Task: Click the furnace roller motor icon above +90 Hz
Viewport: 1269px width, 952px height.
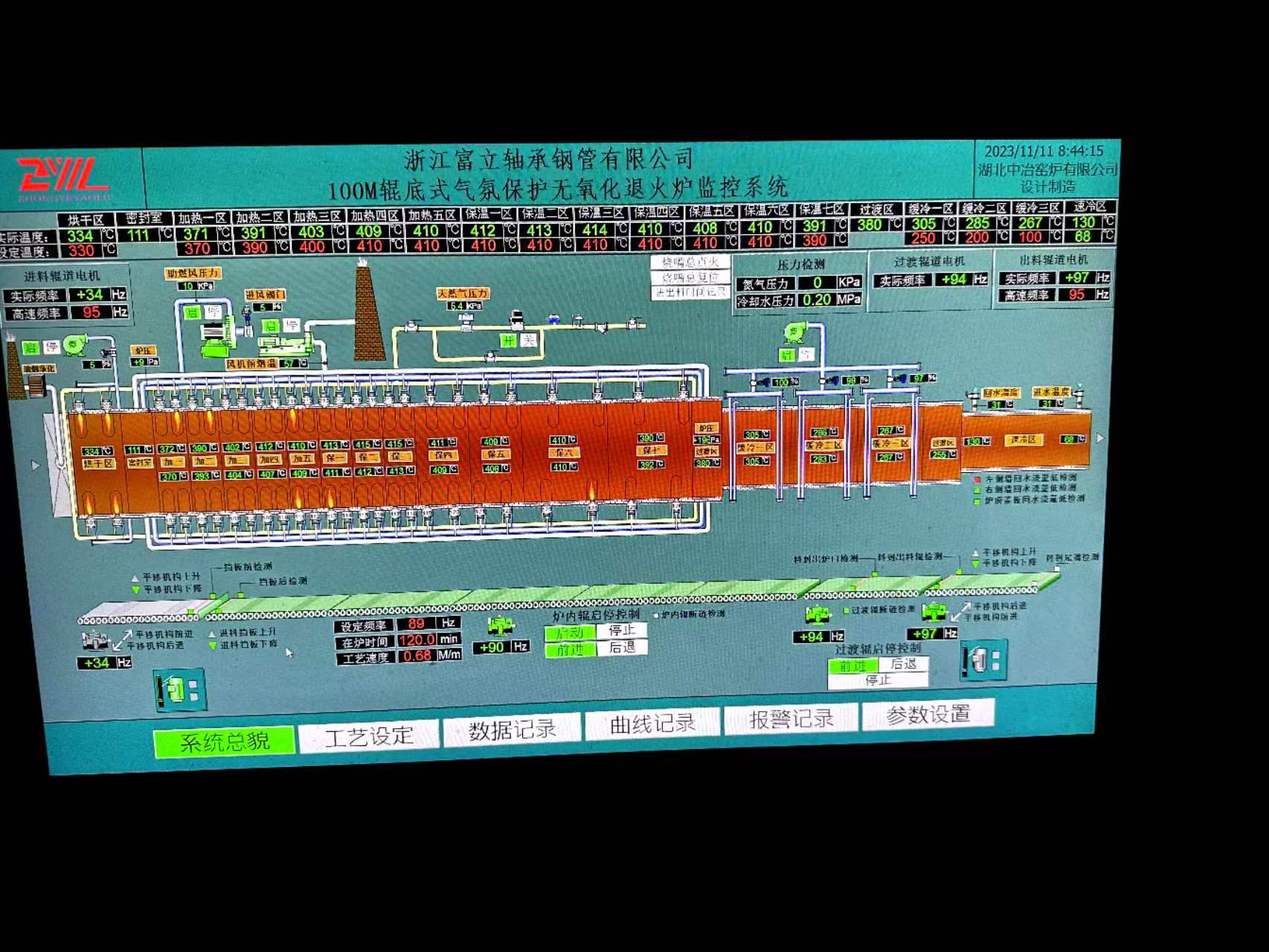Action: pos(501,626)
